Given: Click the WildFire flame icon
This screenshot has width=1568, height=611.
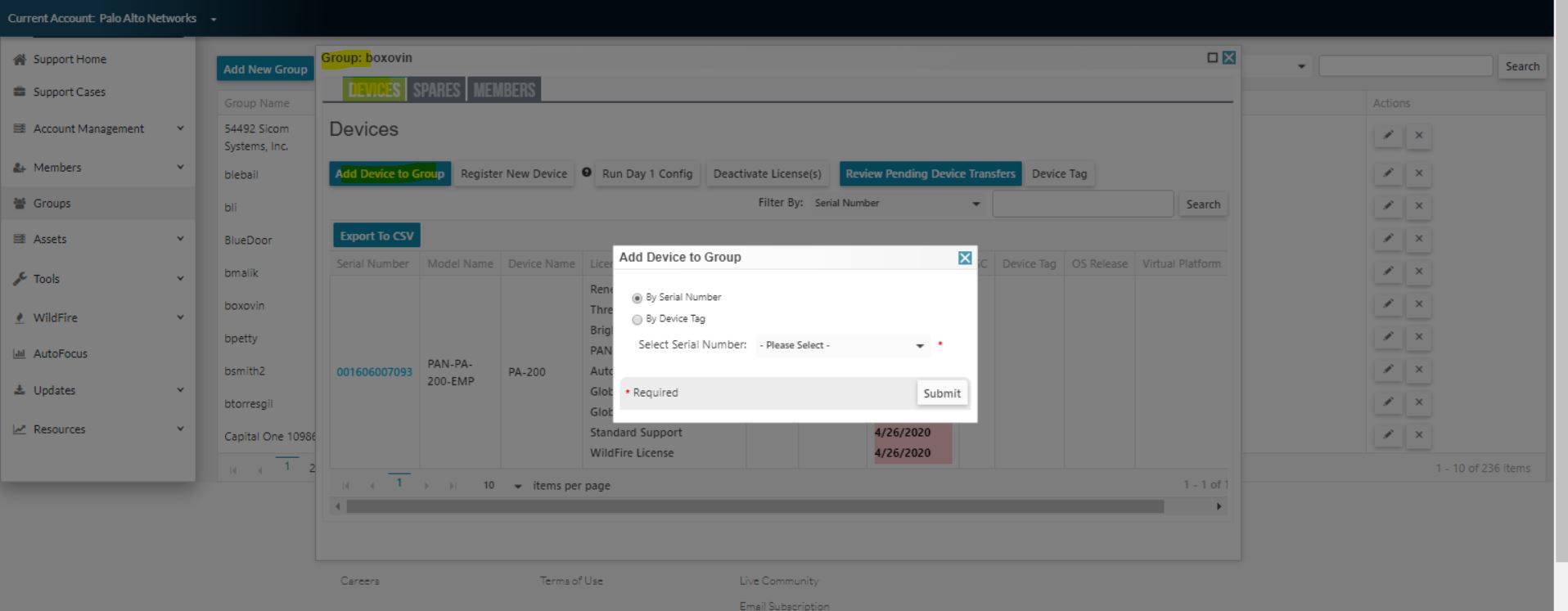Looking at the screenshot, I should [x=20, y=317].
